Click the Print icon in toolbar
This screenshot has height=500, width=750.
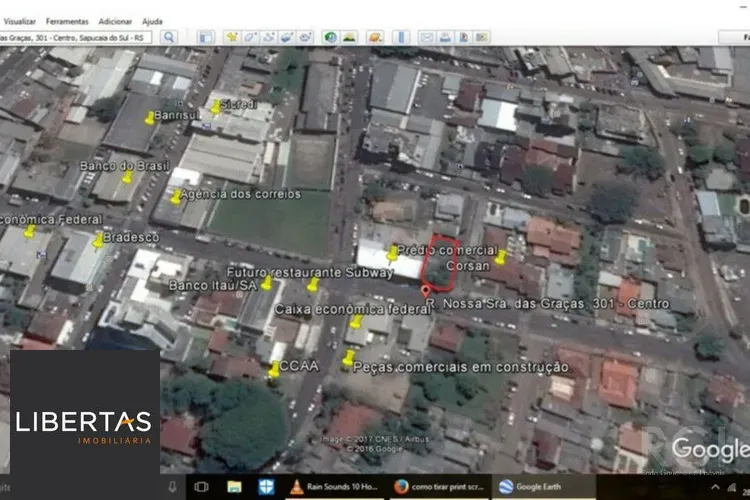click(x=444, y=37)
